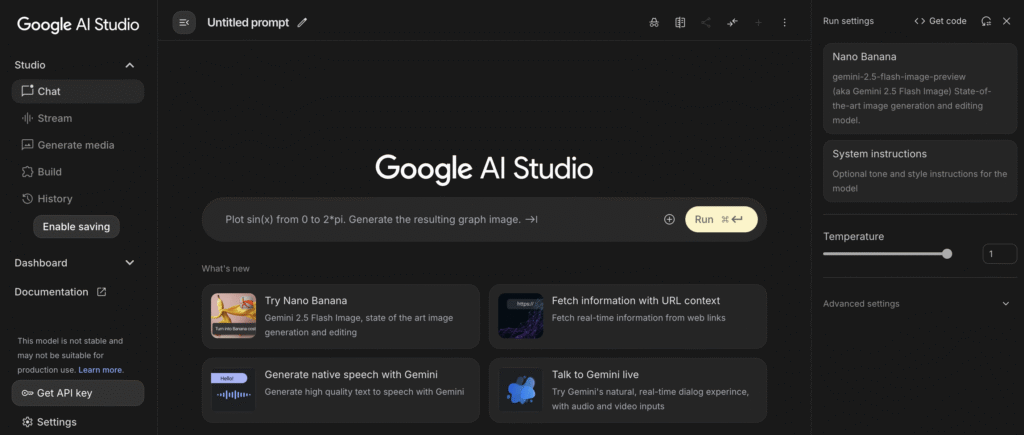Screen dimensions: 1024x435
Task: Open Try Nano Banana card
Action: [x=340, y=316]
